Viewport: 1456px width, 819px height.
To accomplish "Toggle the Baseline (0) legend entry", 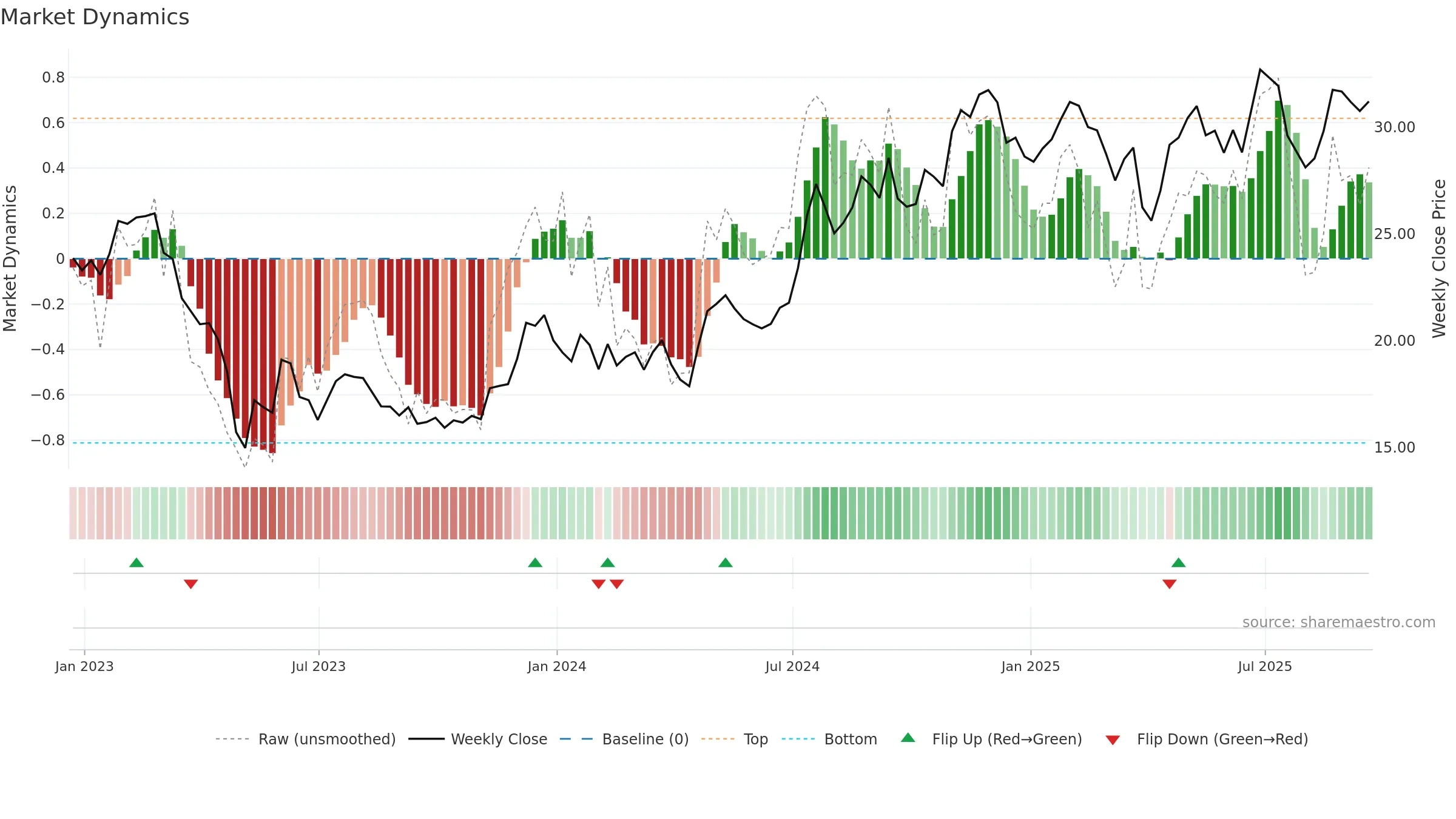I will [624, 739].
